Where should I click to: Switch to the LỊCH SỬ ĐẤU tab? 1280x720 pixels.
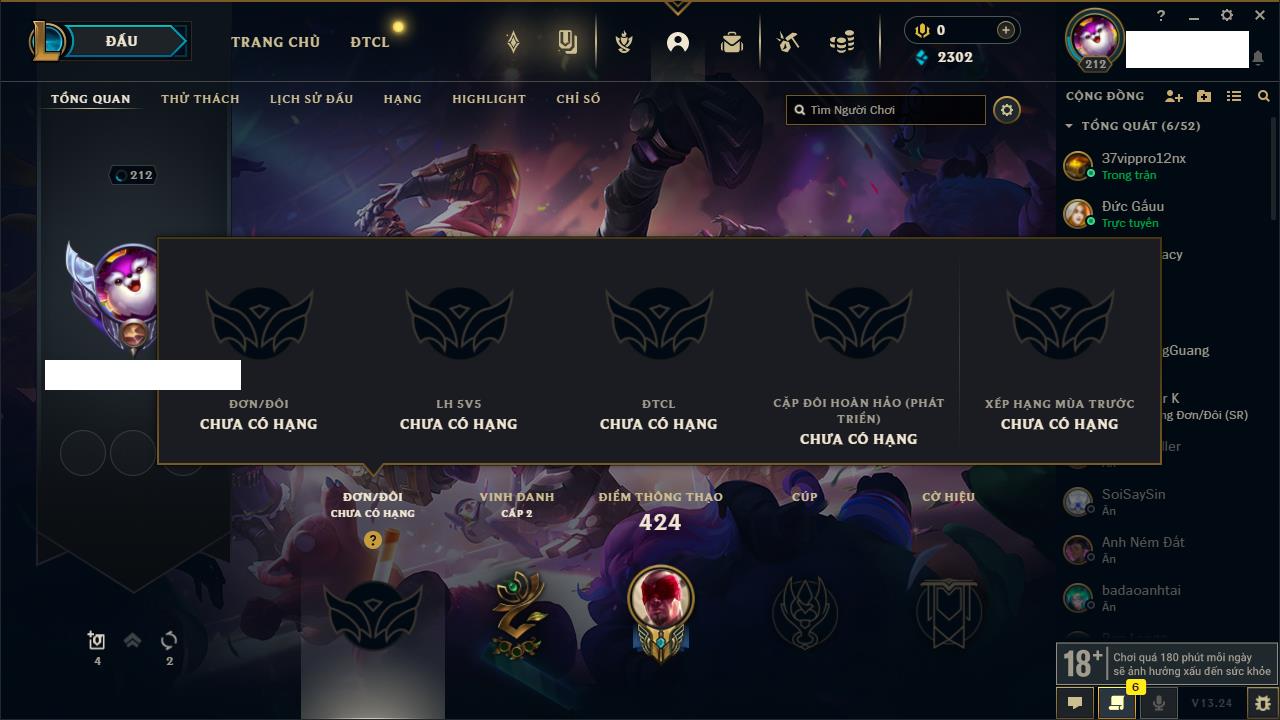311,99
